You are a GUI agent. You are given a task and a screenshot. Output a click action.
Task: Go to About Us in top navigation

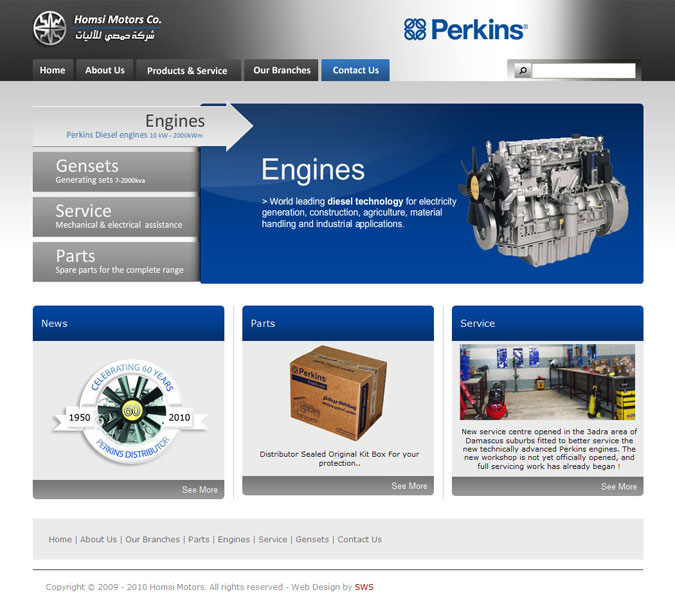(105, 70)
